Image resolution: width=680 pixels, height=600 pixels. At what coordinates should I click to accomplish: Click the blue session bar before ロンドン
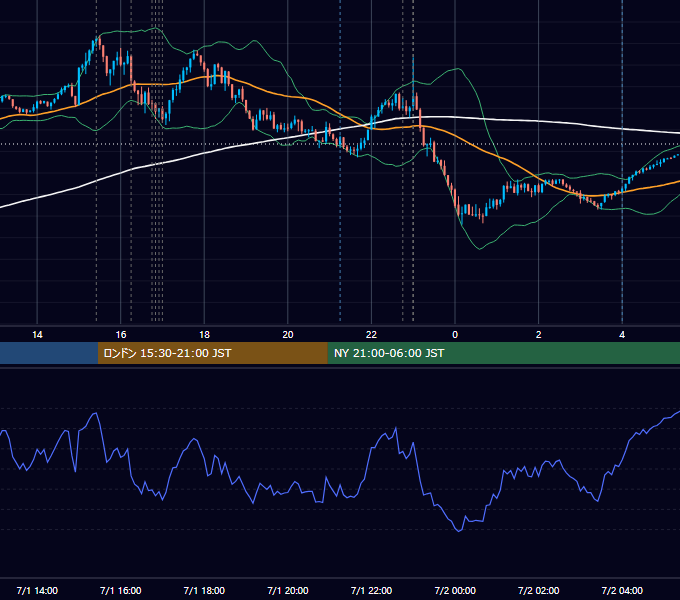(49, 353)
